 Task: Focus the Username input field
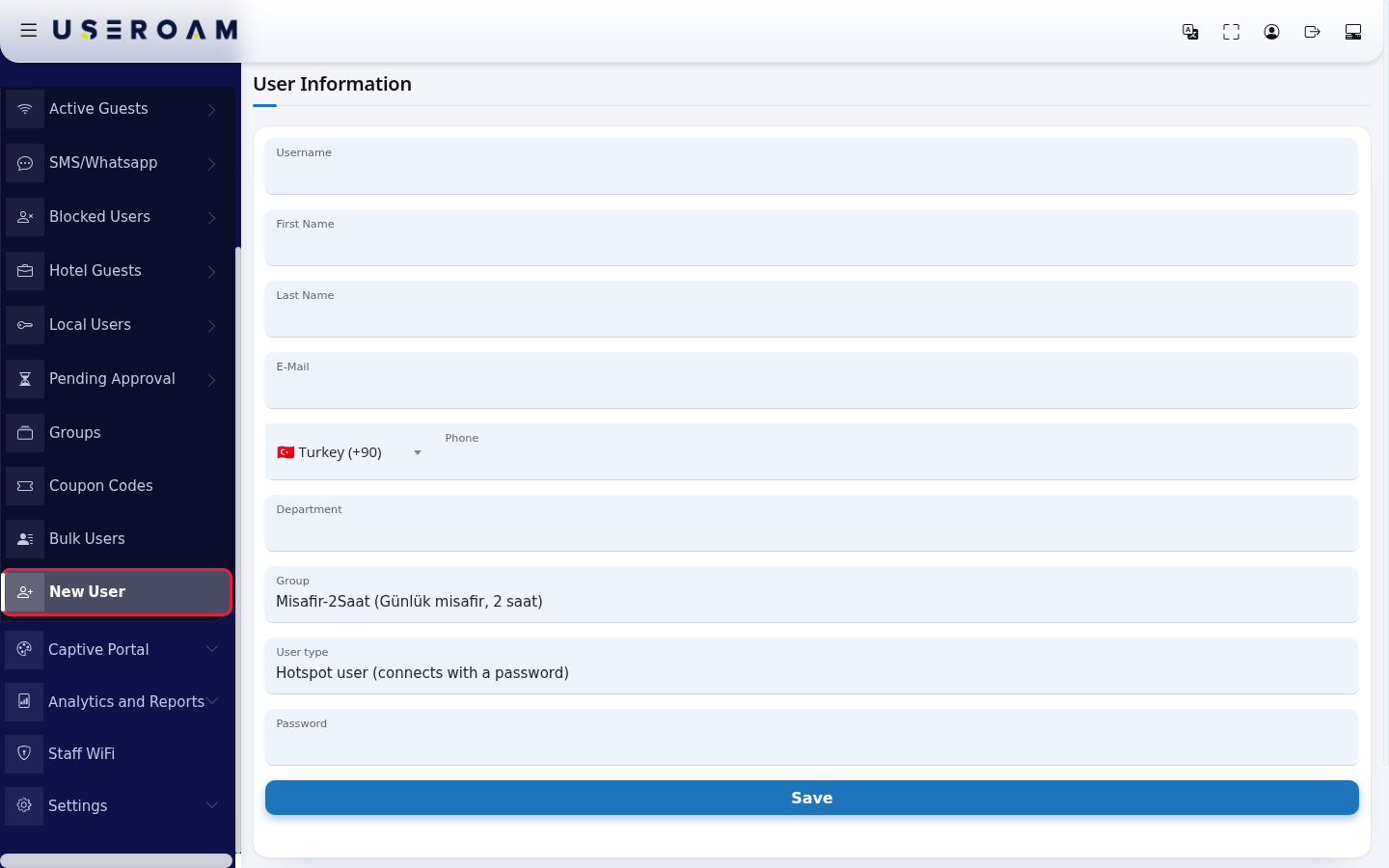tap(811, 166)
